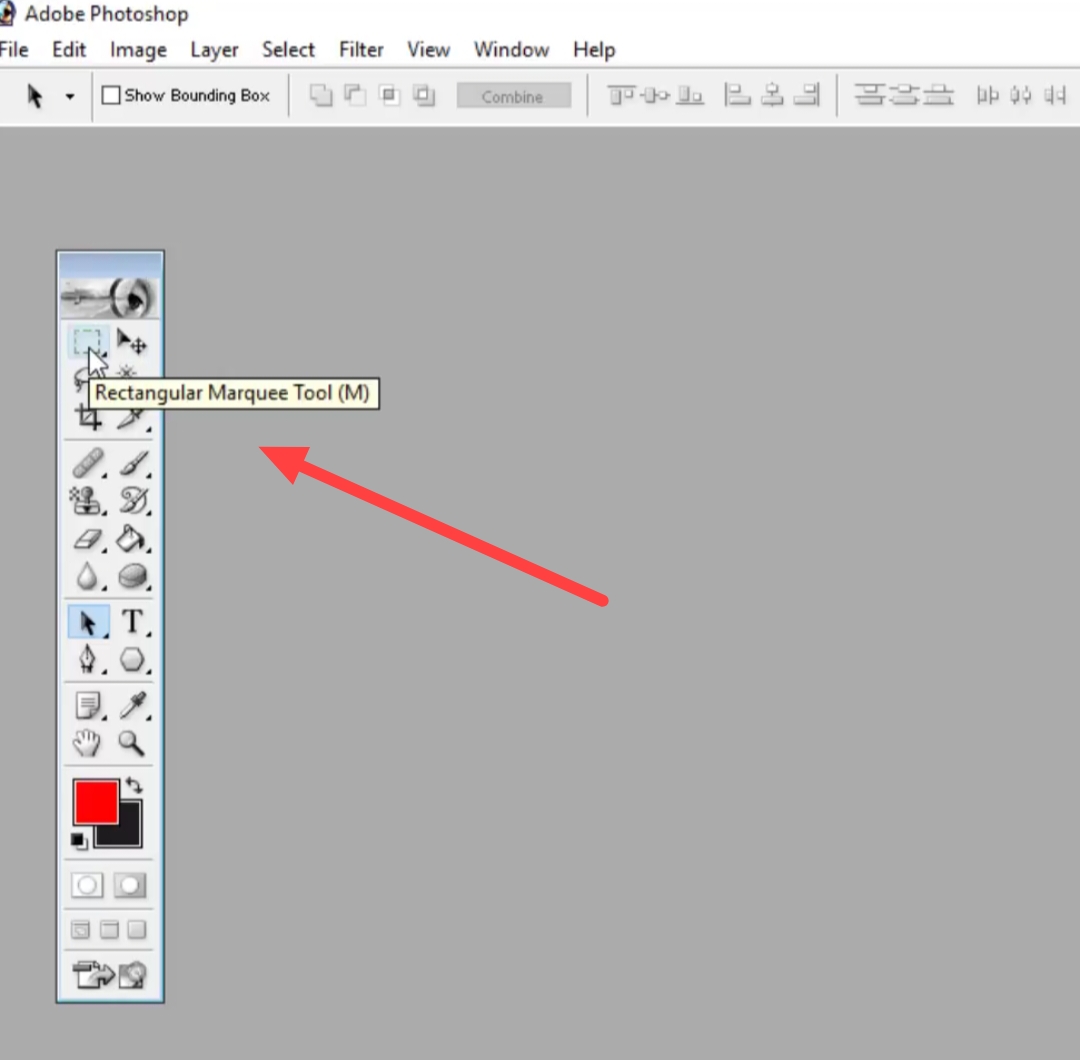Choose the Healing Brush bandage tool
This screenshot has height=1060, width=1080.
88,463
